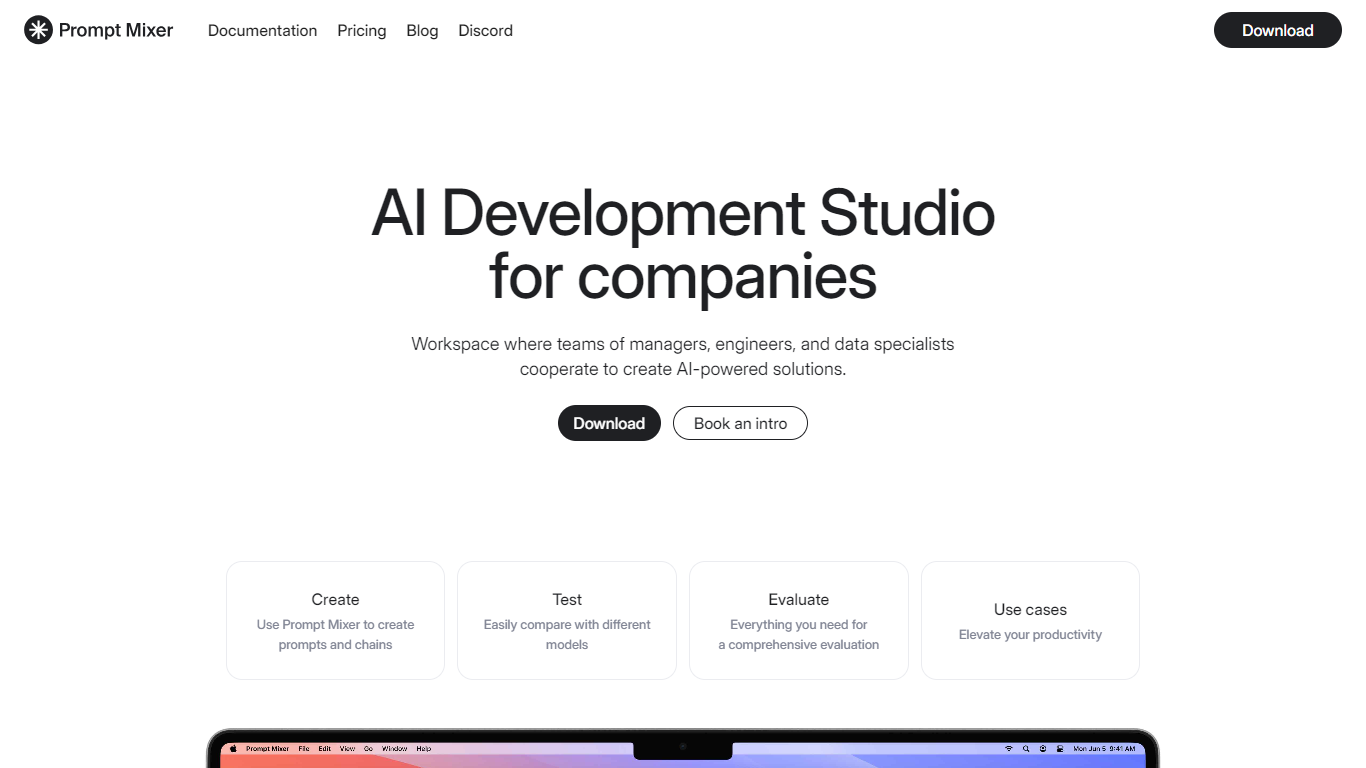Screen dimensions: 1366x768
Task: Click the Prompt Mixer brand name
Action: [x=116, y=31]
